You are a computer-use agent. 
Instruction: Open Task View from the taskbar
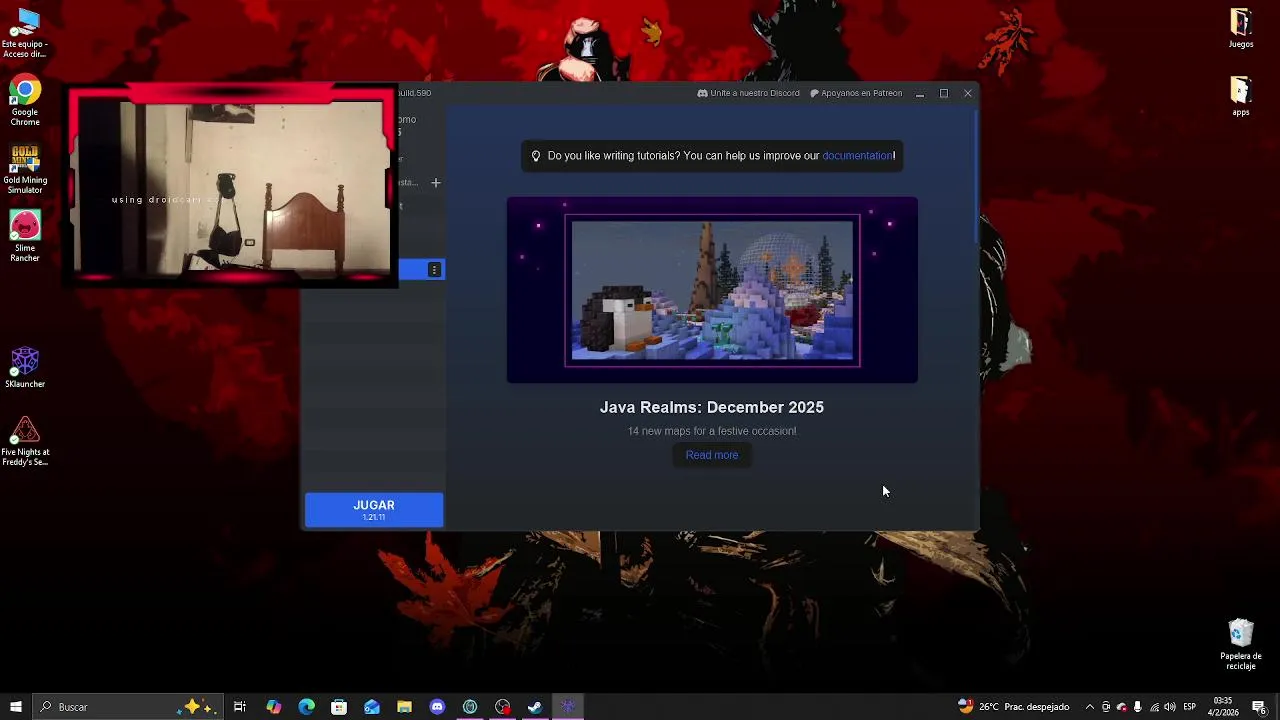tap(240, 707)
